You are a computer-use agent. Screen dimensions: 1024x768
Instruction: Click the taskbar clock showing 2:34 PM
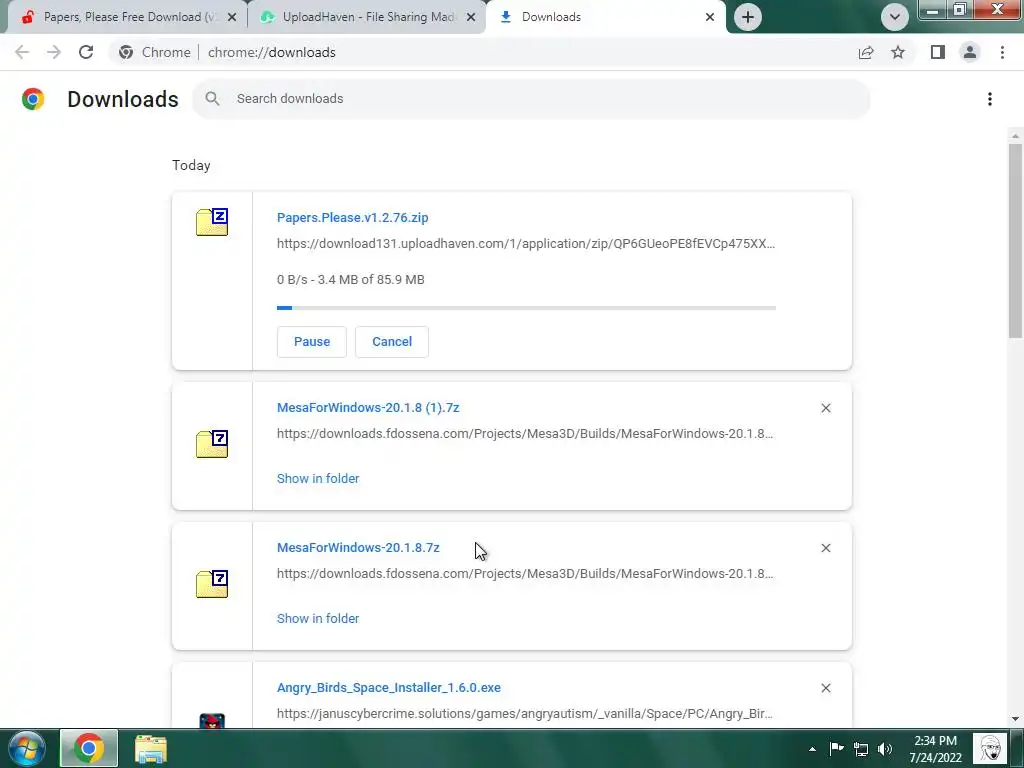coord(935,749)
